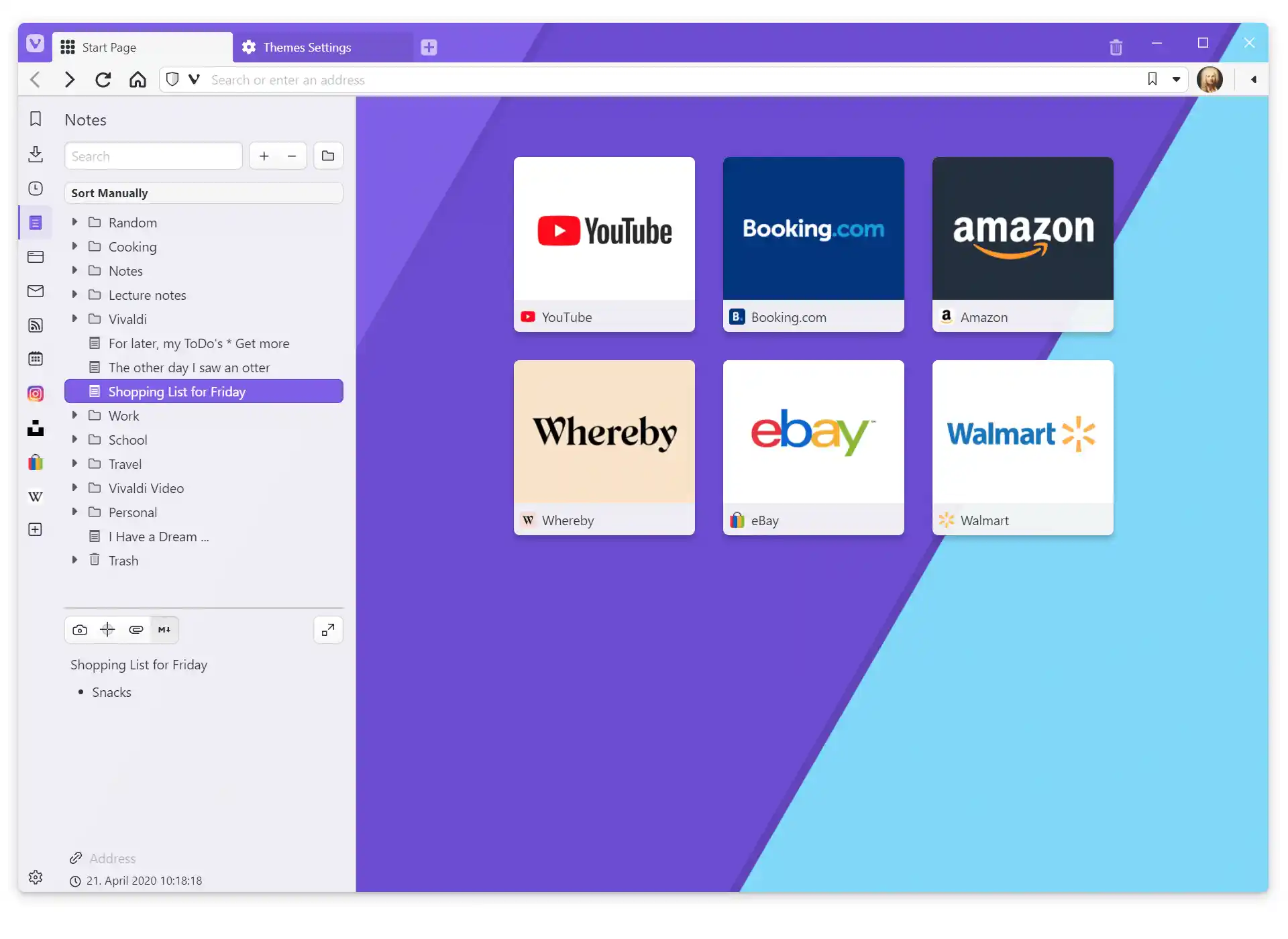Screen dimensions: 1288x939
Task: Click the History icon in sidebar
Action: (36, 189)
